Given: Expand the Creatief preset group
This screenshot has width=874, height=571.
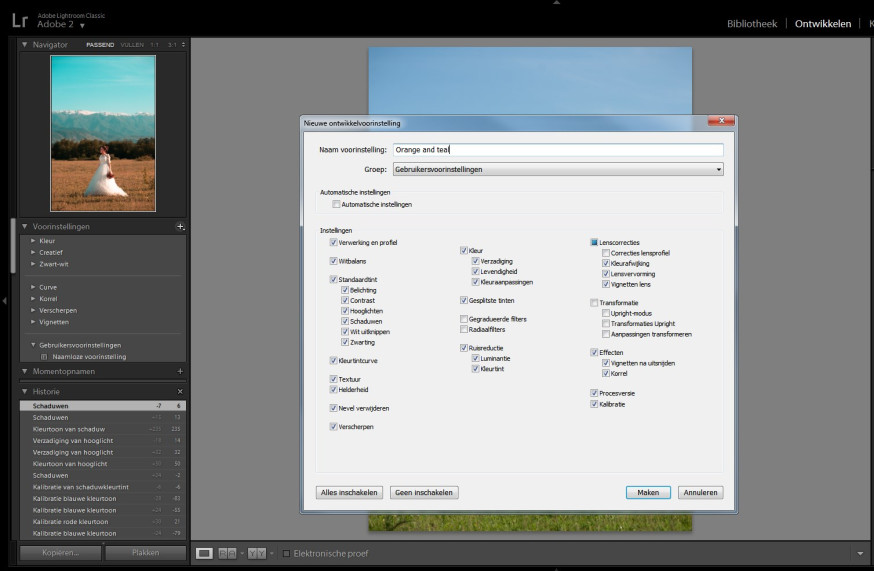Looking at the screenshot, I should pos(33,253).
